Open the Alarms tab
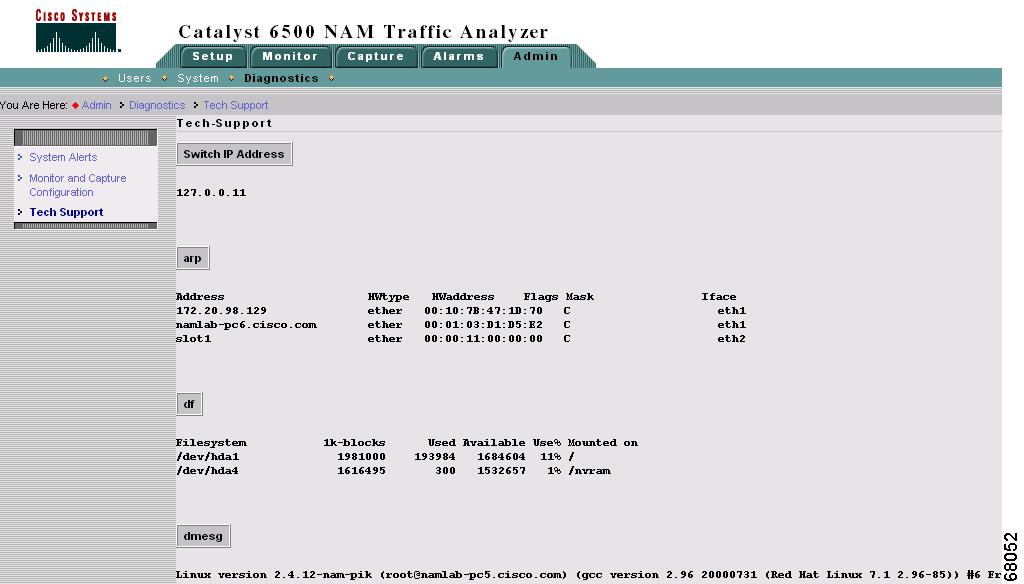Image resolution: width=1024 pixels, height=584 pixels. pyautogui.click(x=459, y=57)
